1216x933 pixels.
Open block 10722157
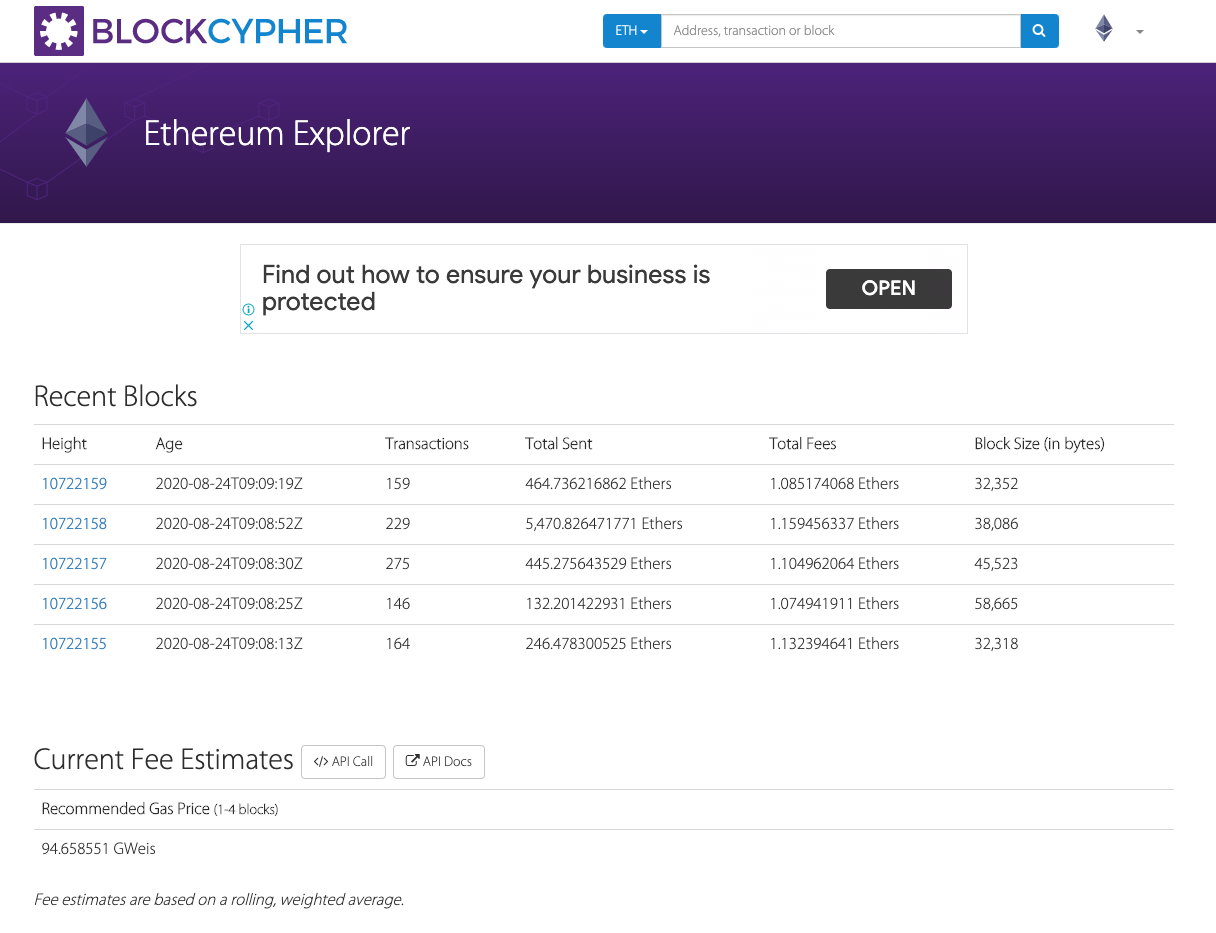(x=74, y=564)
